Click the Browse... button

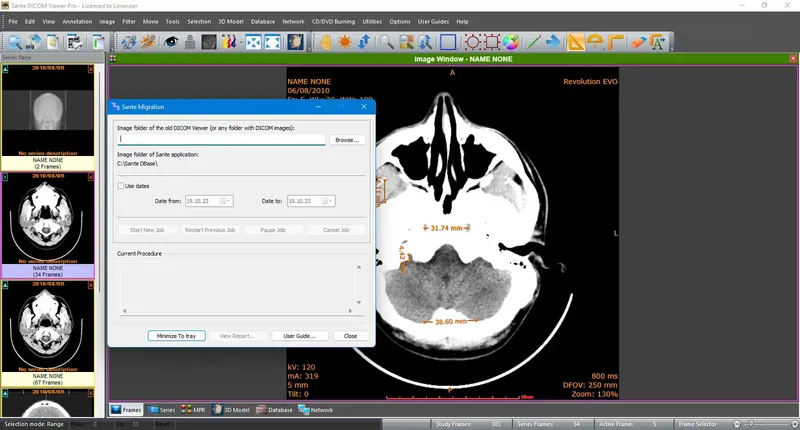pos(346,140)
